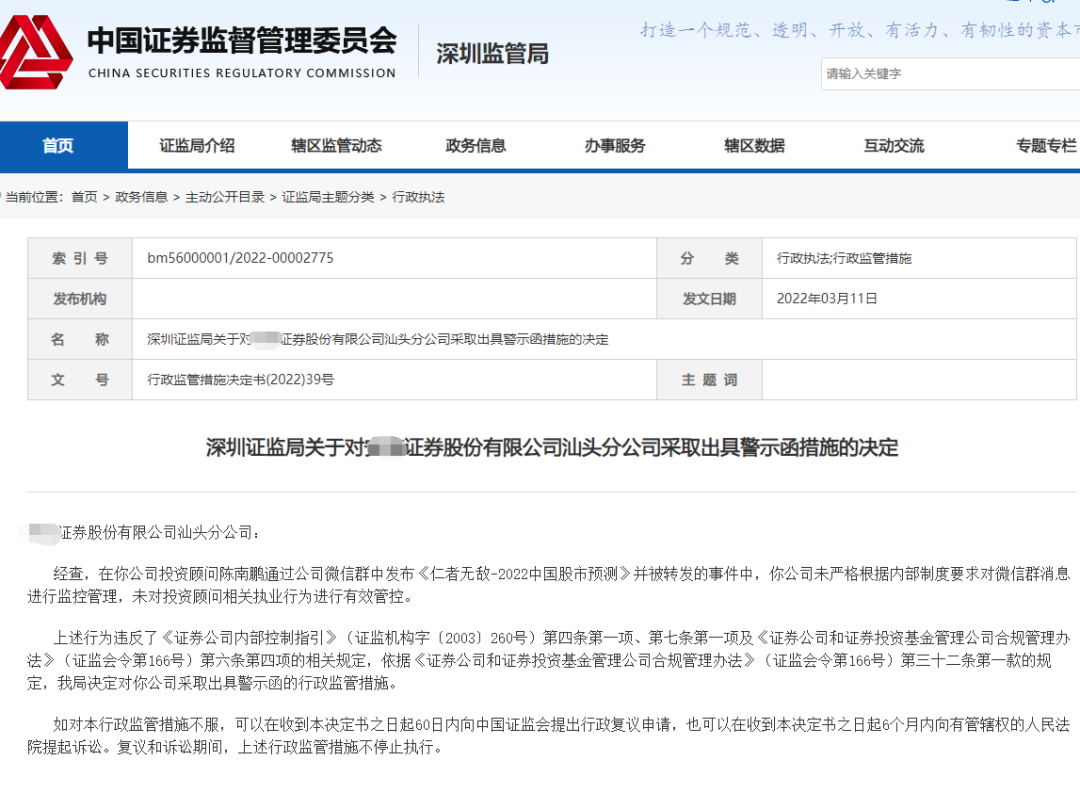Visit the 专题专栏 navigation item
This screenshot has width=1080, height=793.
(1045, 146)
